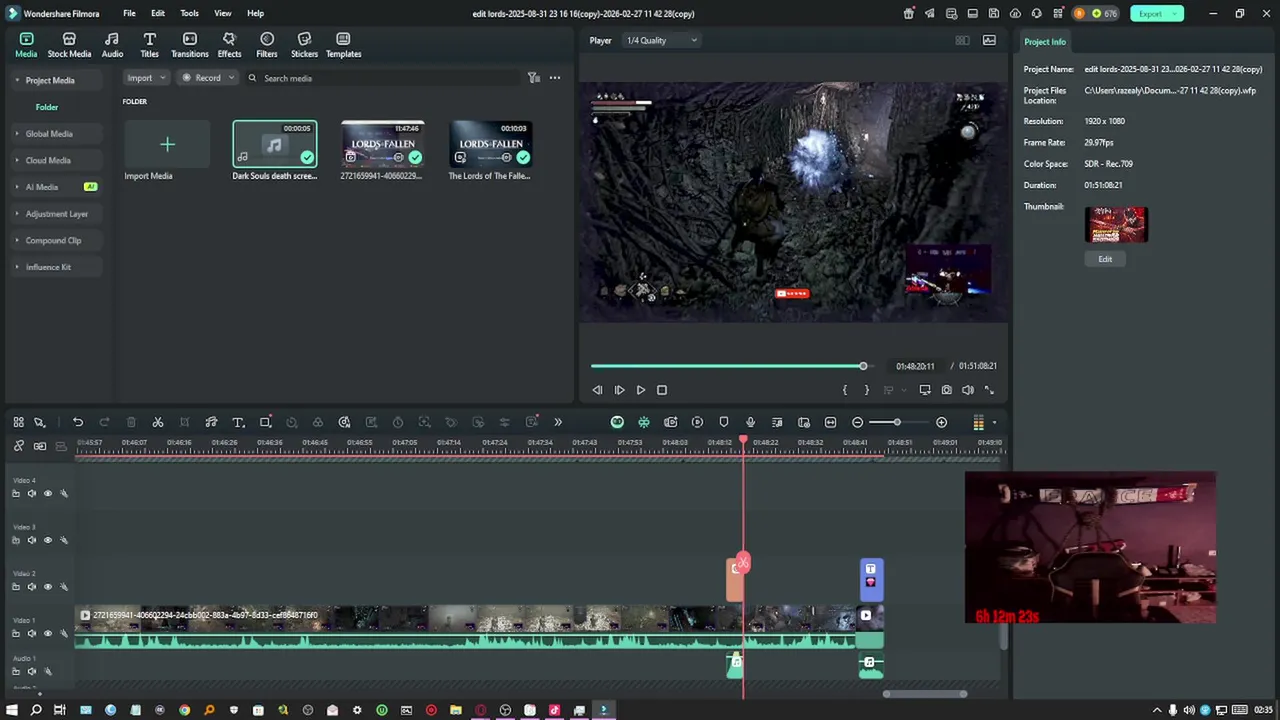This screenshot has width=1280, height=720.
Task: Click the Stop button in player
Action: coord(662,390)
